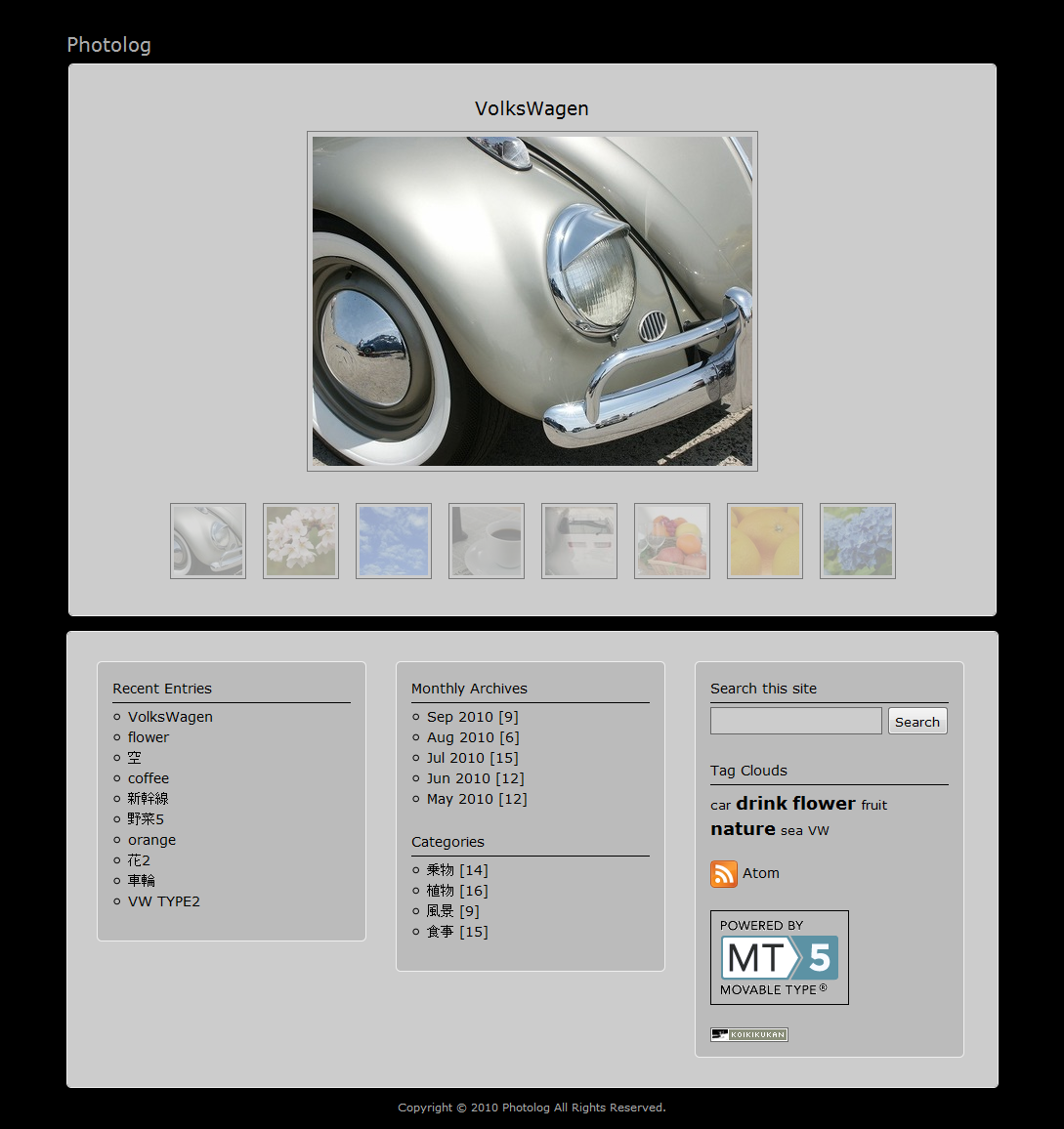
Task: Select the nature tag
Action: pyautogui.click(x=743, y=829)
